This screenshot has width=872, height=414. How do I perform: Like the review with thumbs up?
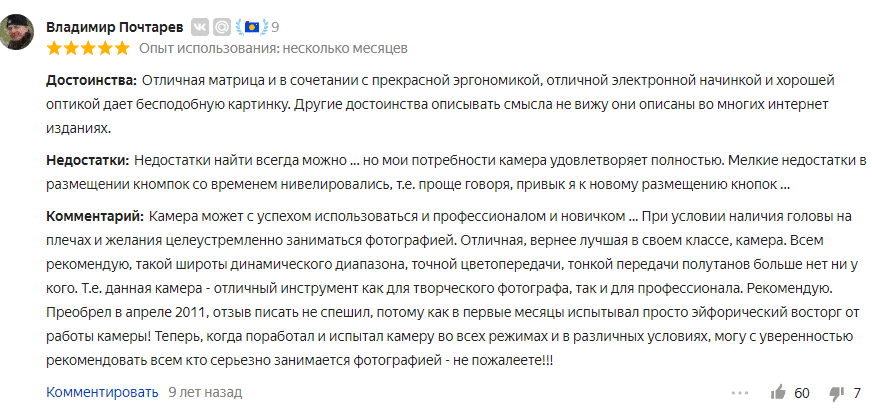[778, 393]
